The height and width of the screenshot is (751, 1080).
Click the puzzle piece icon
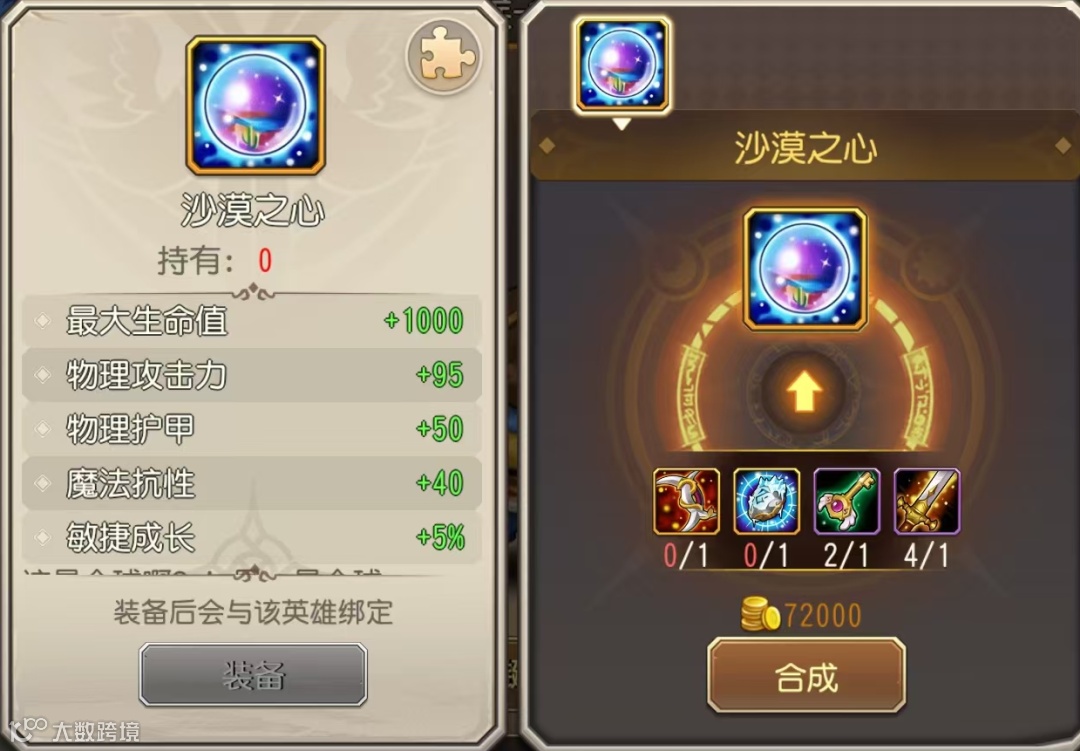click(x=444, y=56)
